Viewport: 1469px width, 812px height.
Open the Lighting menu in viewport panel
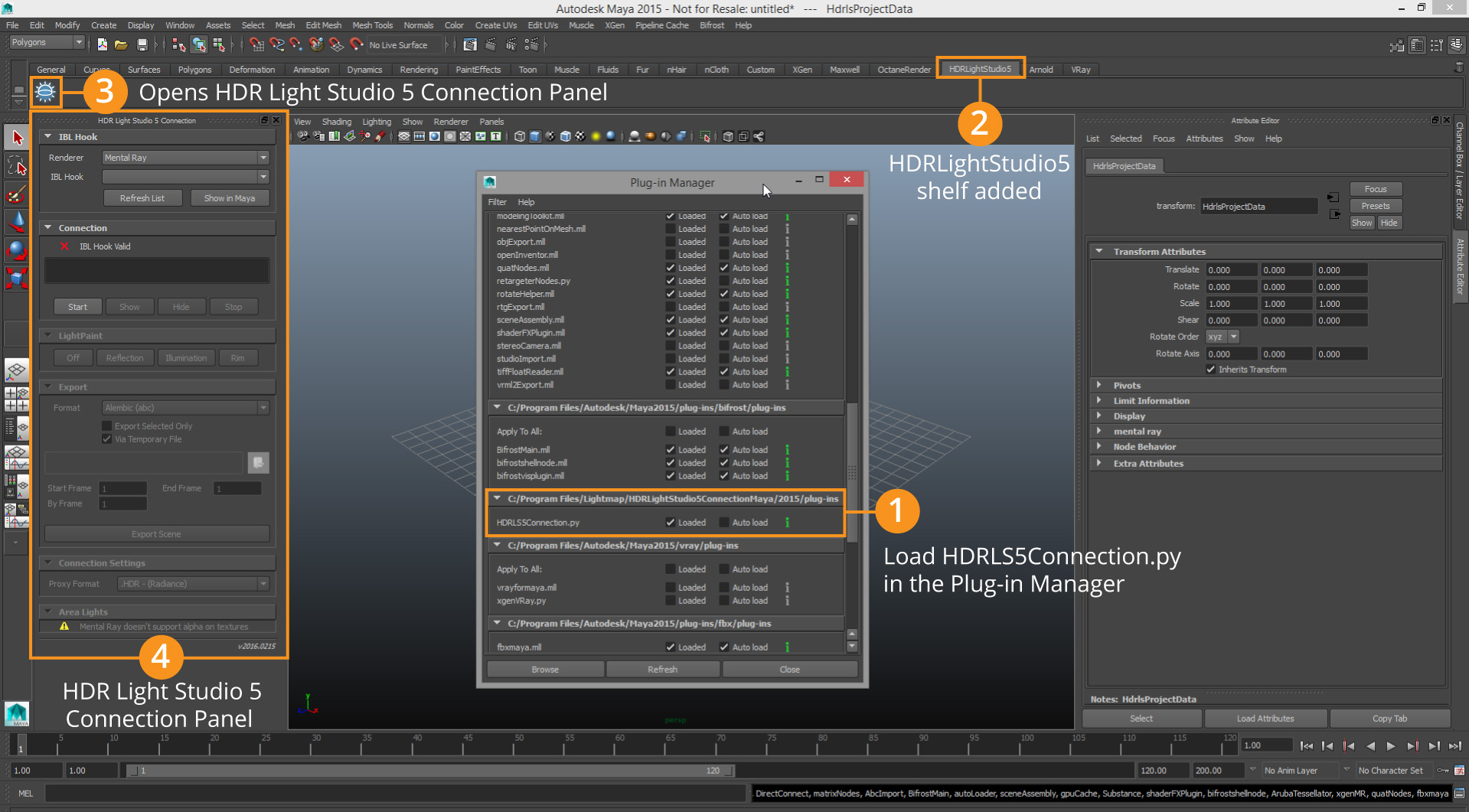pos(377,122)
